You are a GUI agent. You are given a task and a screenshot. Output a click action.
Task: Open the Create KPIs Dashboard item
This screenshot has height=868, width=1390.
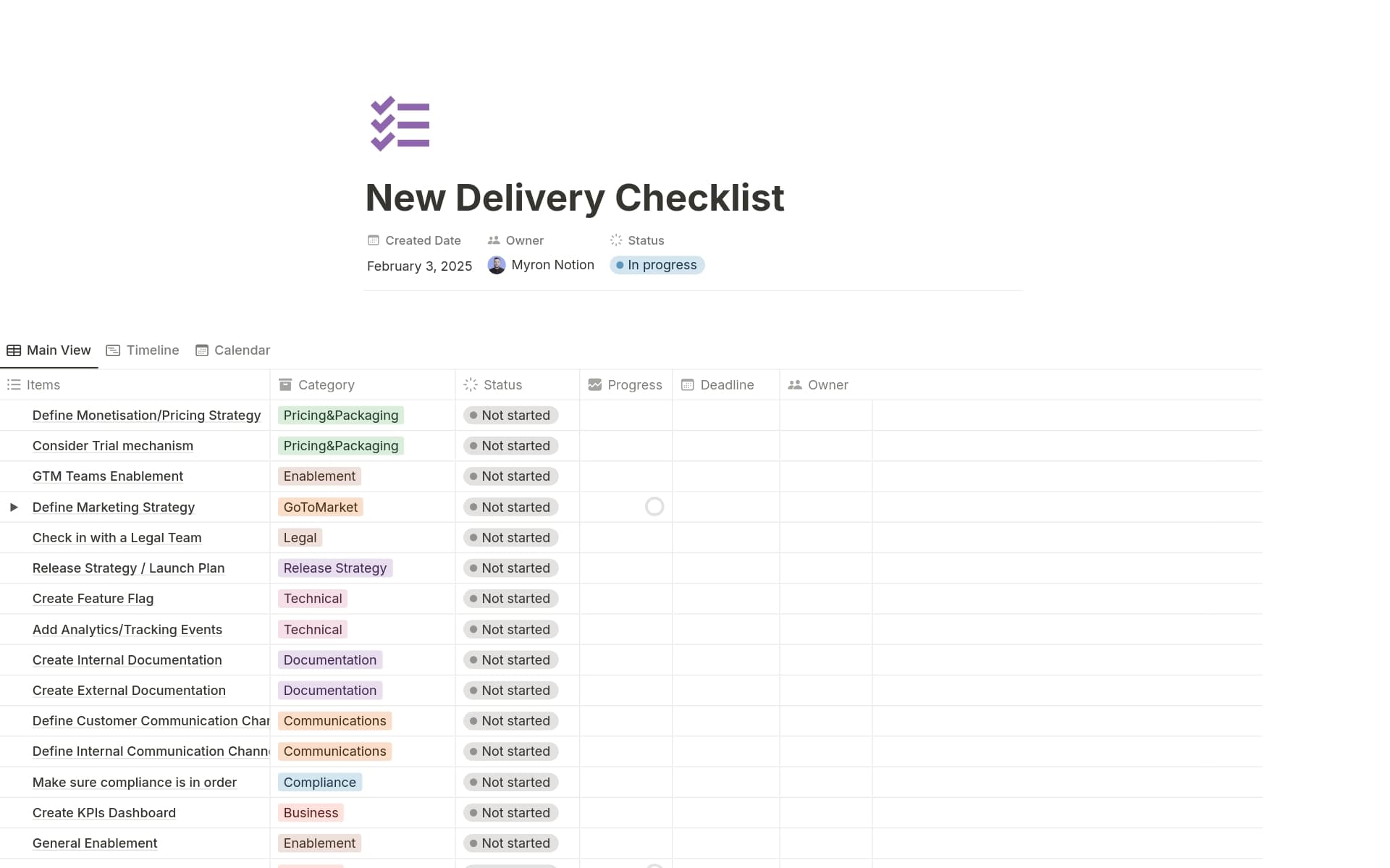click(x=104, y=813)
